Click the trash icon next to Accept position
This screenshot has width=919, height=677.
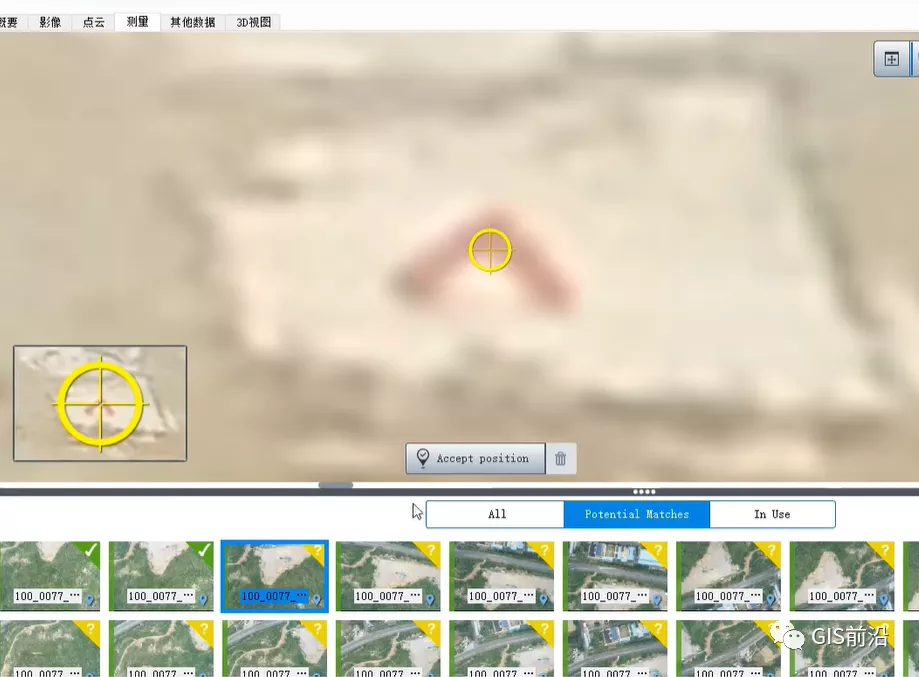point(560,458)
